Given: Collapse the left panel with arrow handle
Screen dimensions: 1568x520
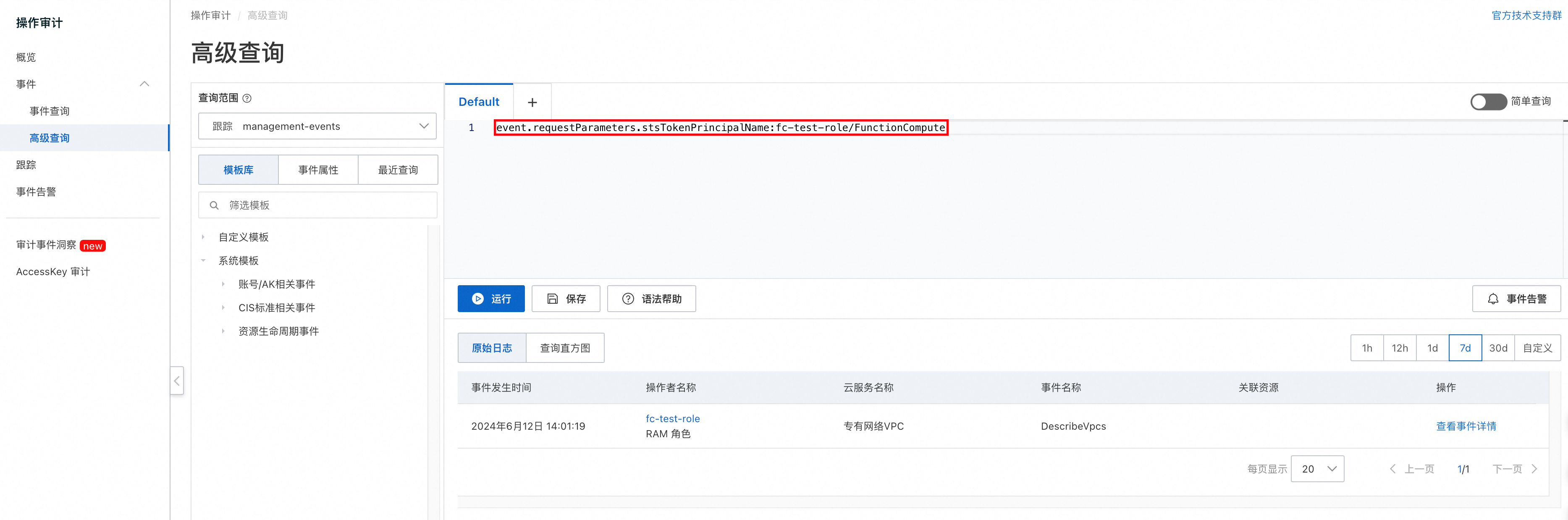Looking at the screenshot, I should [177, 381].
